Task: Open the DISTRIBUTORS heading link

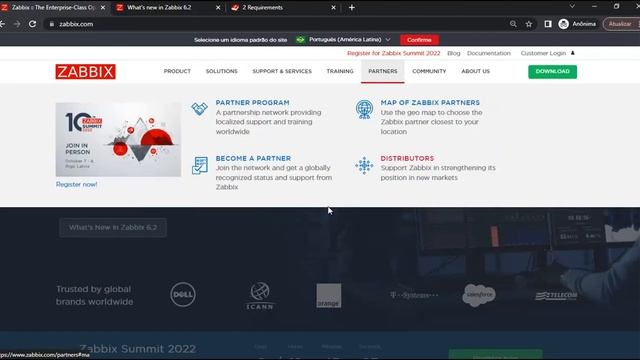Action: [x=407, y=158]
